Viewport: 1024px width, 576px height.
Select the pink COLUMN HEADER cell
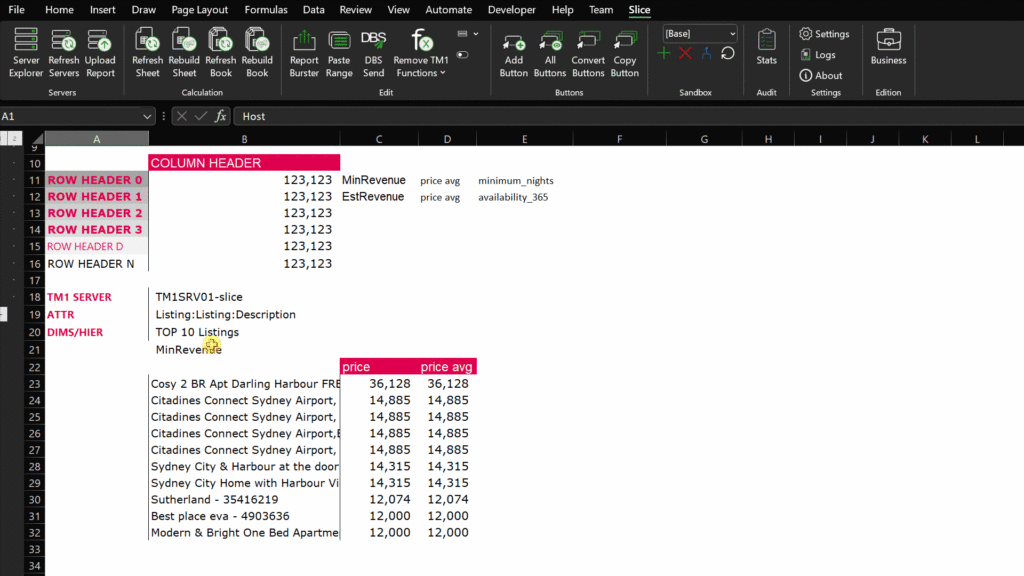tap(244, 163)
